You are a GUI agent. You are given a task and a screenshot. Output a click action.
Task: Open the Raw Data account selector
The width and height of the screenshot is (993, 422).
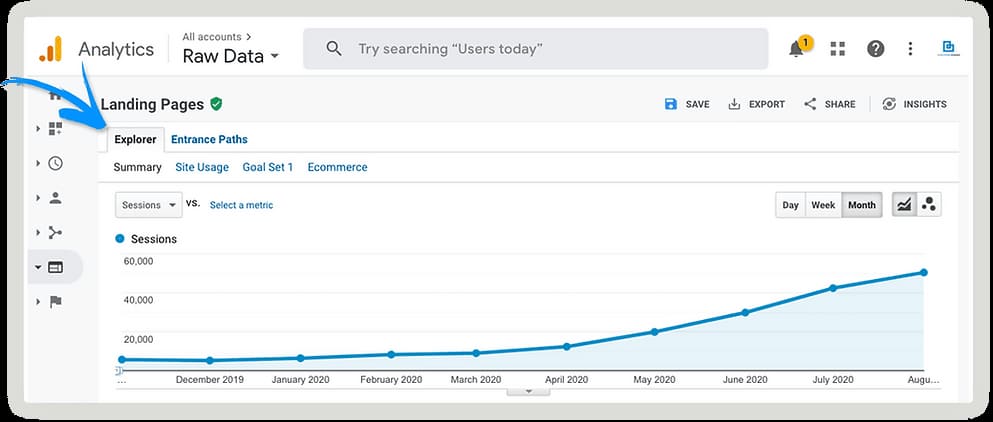(230, 56)
